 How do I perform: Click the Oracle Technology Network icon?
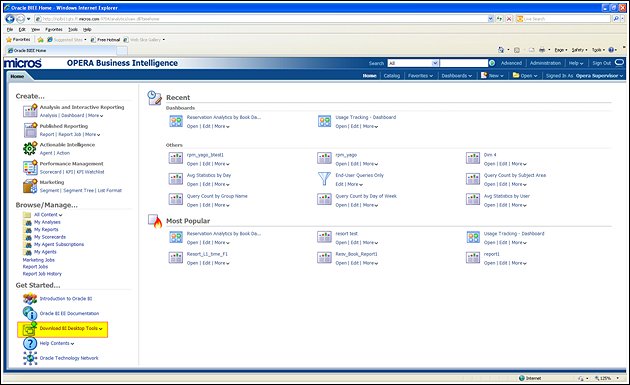click(x=30, y=358)
